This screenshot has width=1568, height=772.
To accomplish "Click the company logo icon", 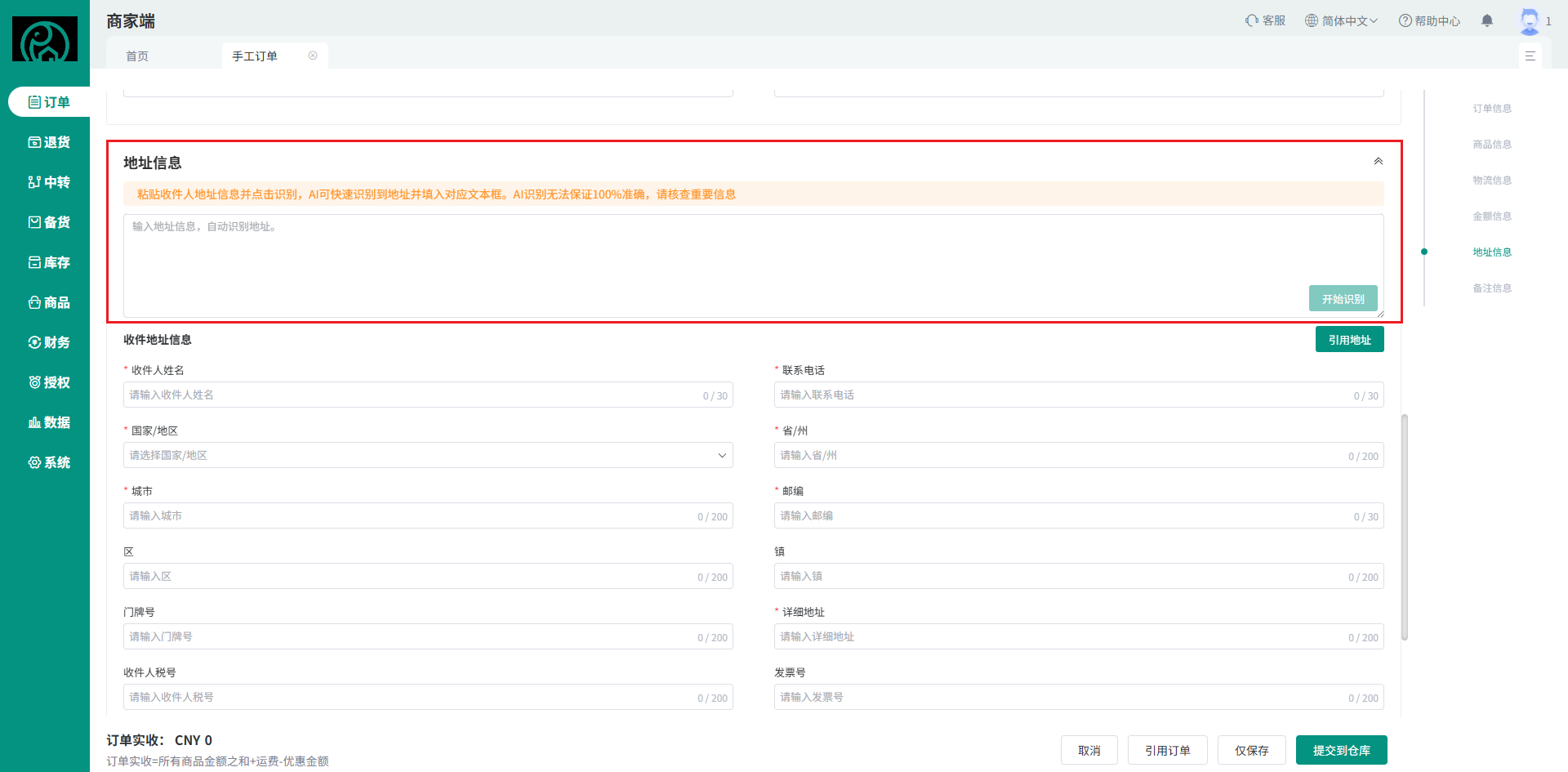I will tap(45, 39).
